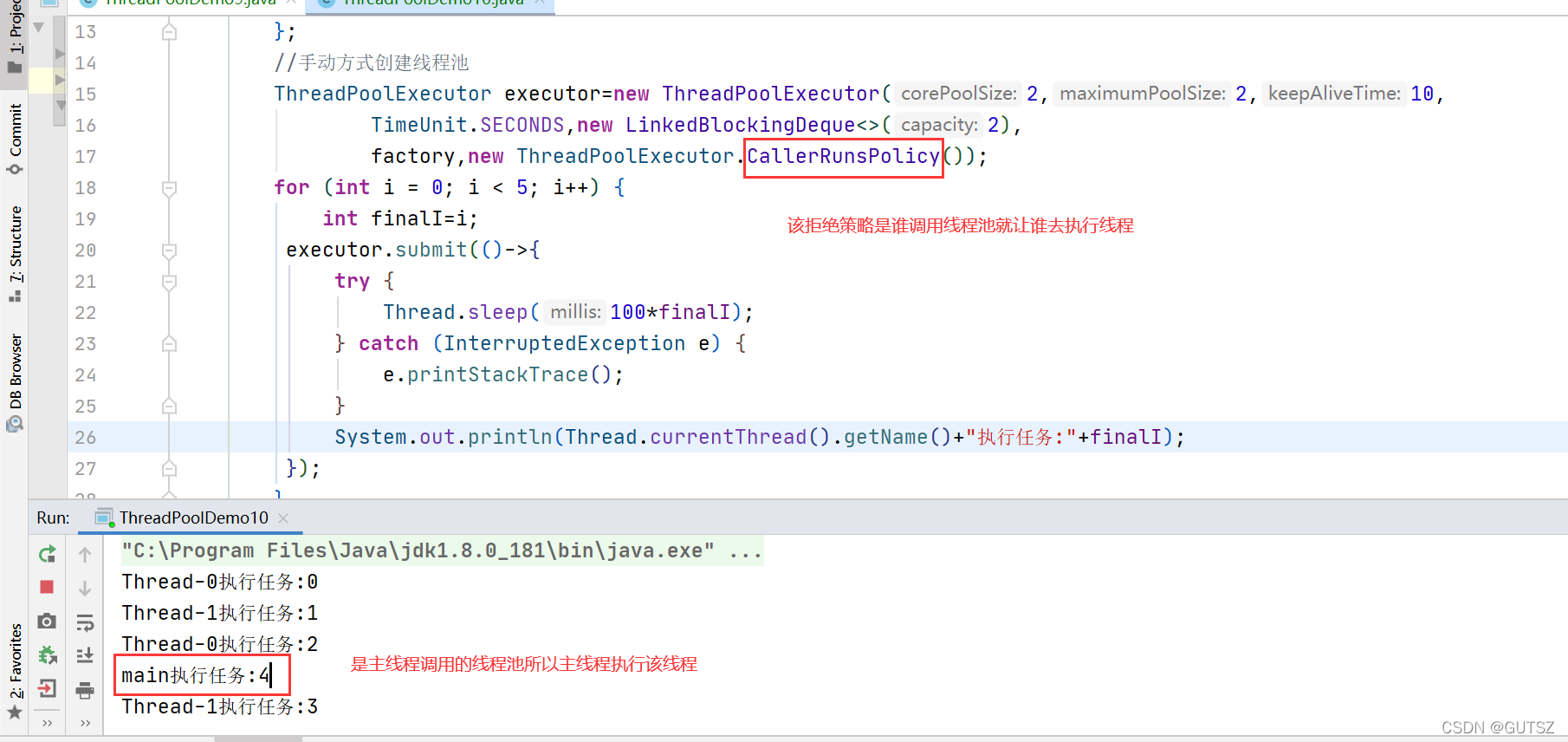
Task: Click the Structure icon in left stripe
Action: click(15, 296)
